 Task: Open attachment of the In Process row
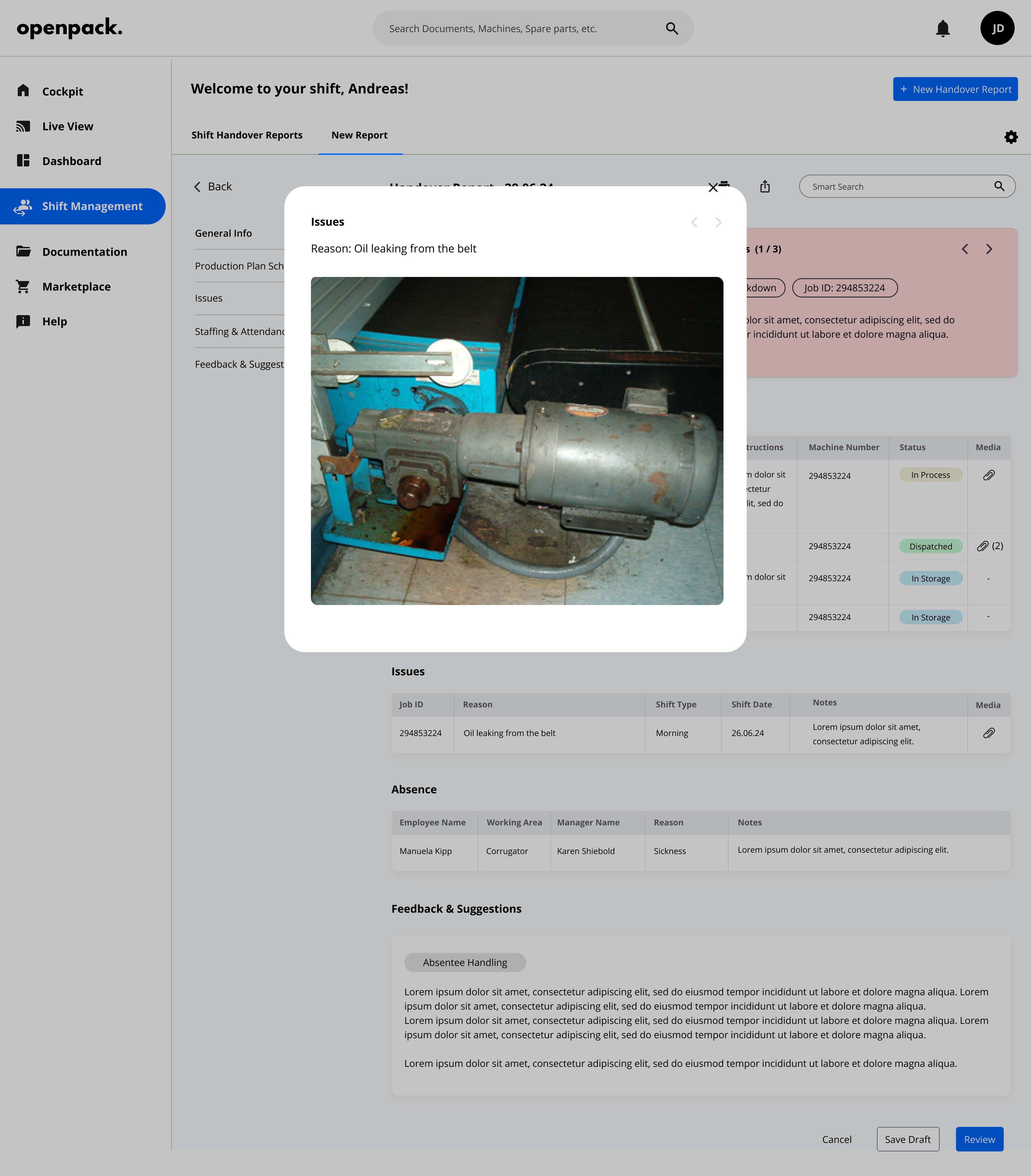(x=988, y=475)
